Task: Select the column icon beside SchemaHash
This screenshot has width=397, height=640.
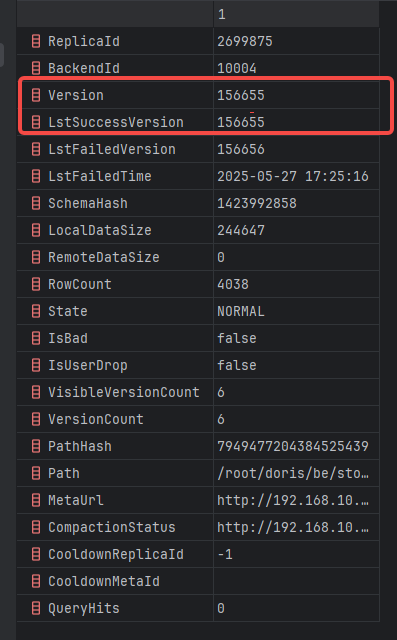Action: [36, 203]
